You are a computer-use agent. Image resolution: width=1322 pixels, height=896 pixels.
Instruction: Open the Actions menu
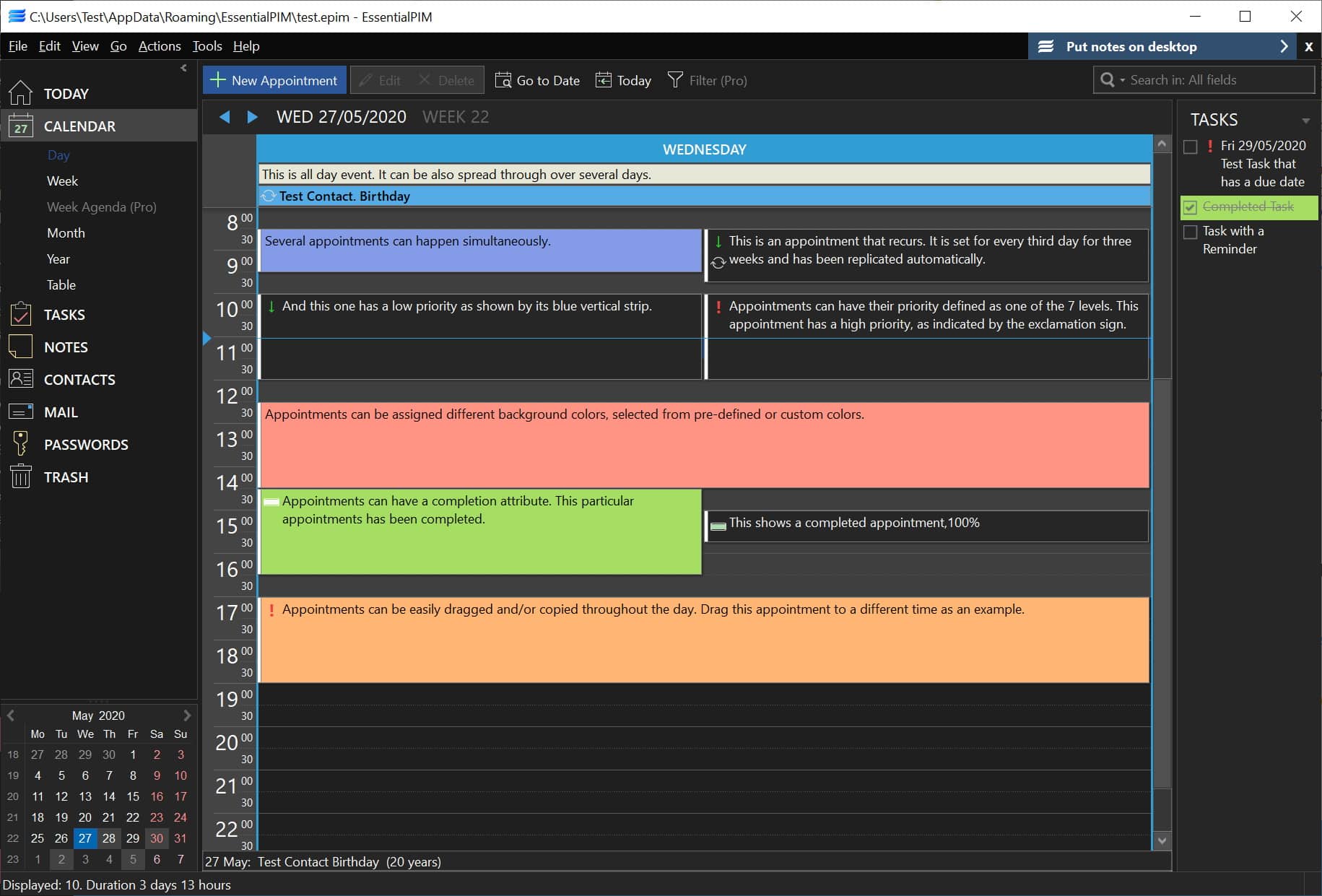(x=159, y=46)
